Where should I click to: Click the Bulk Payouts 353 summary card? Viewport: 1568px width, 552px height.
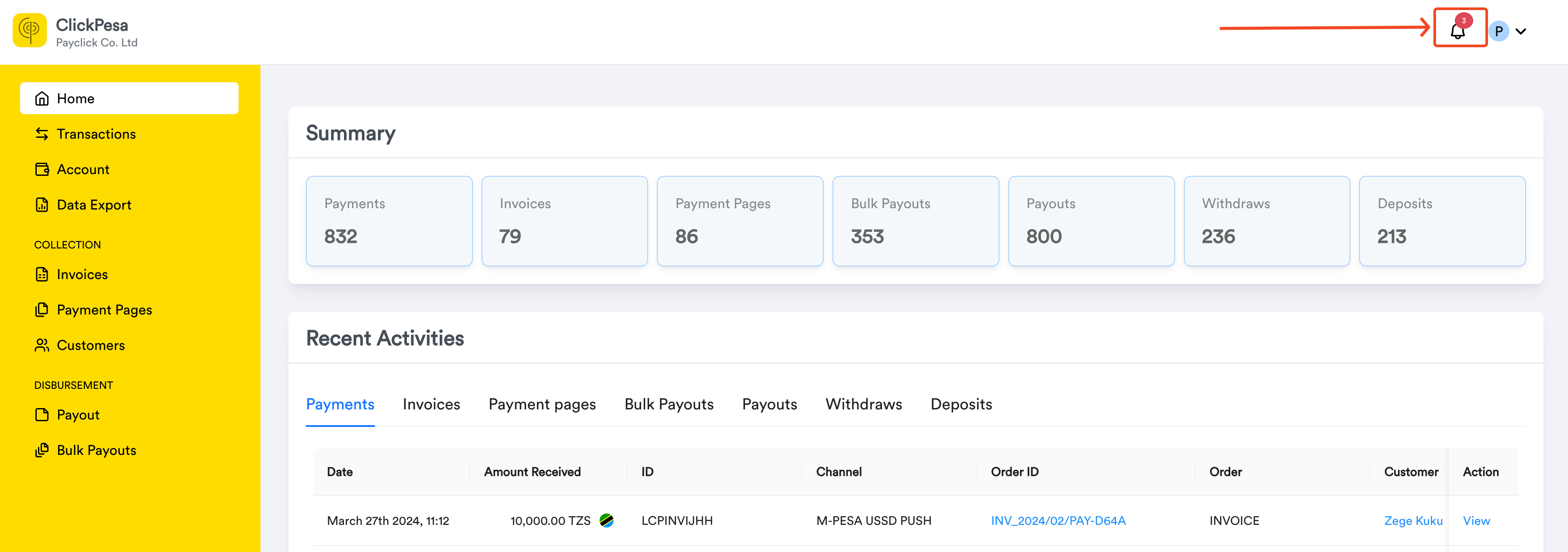pyautogui.click(x=916, y=220)
